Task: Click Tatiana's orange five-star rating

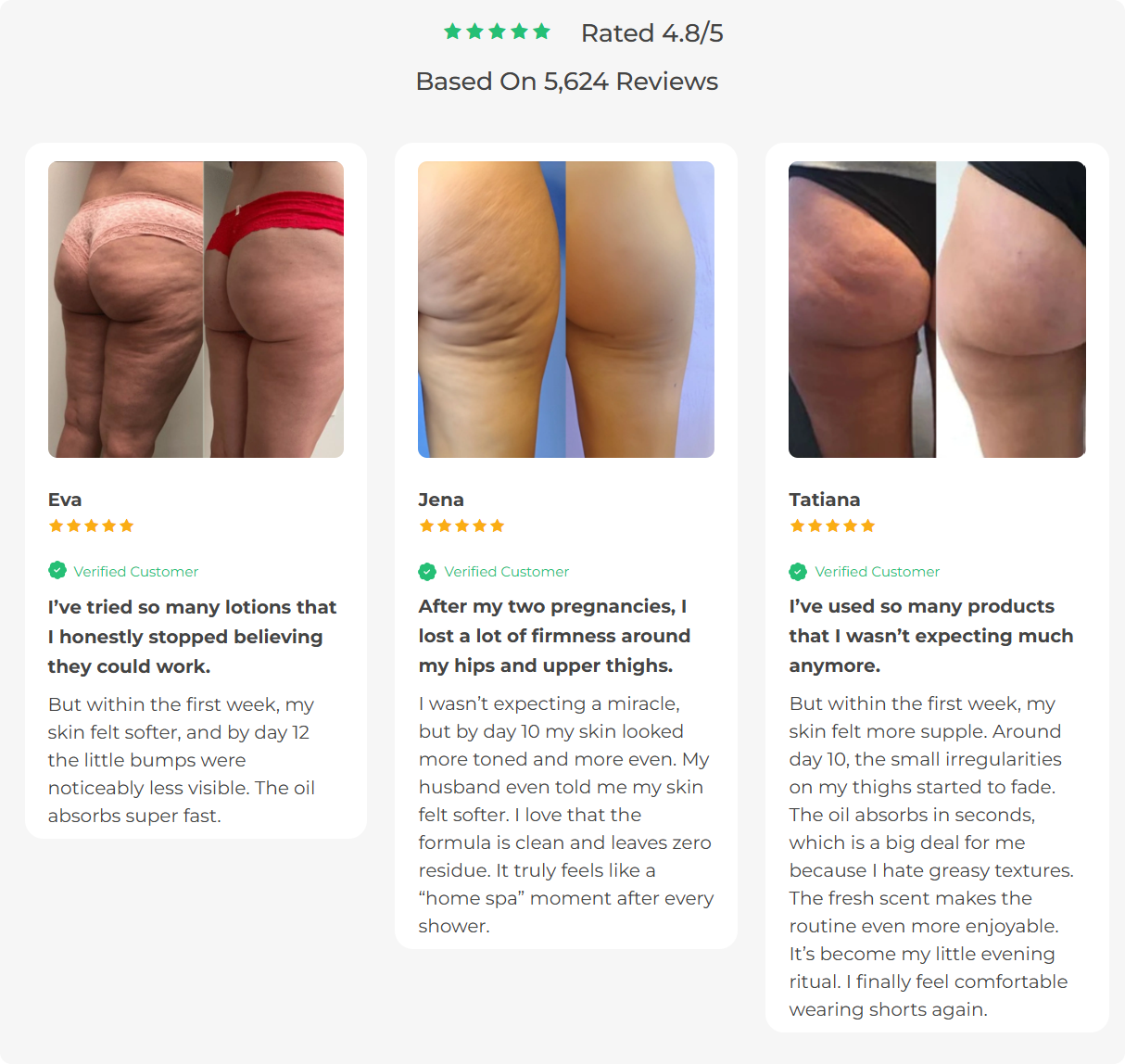Action: click(x=832, y=526)
